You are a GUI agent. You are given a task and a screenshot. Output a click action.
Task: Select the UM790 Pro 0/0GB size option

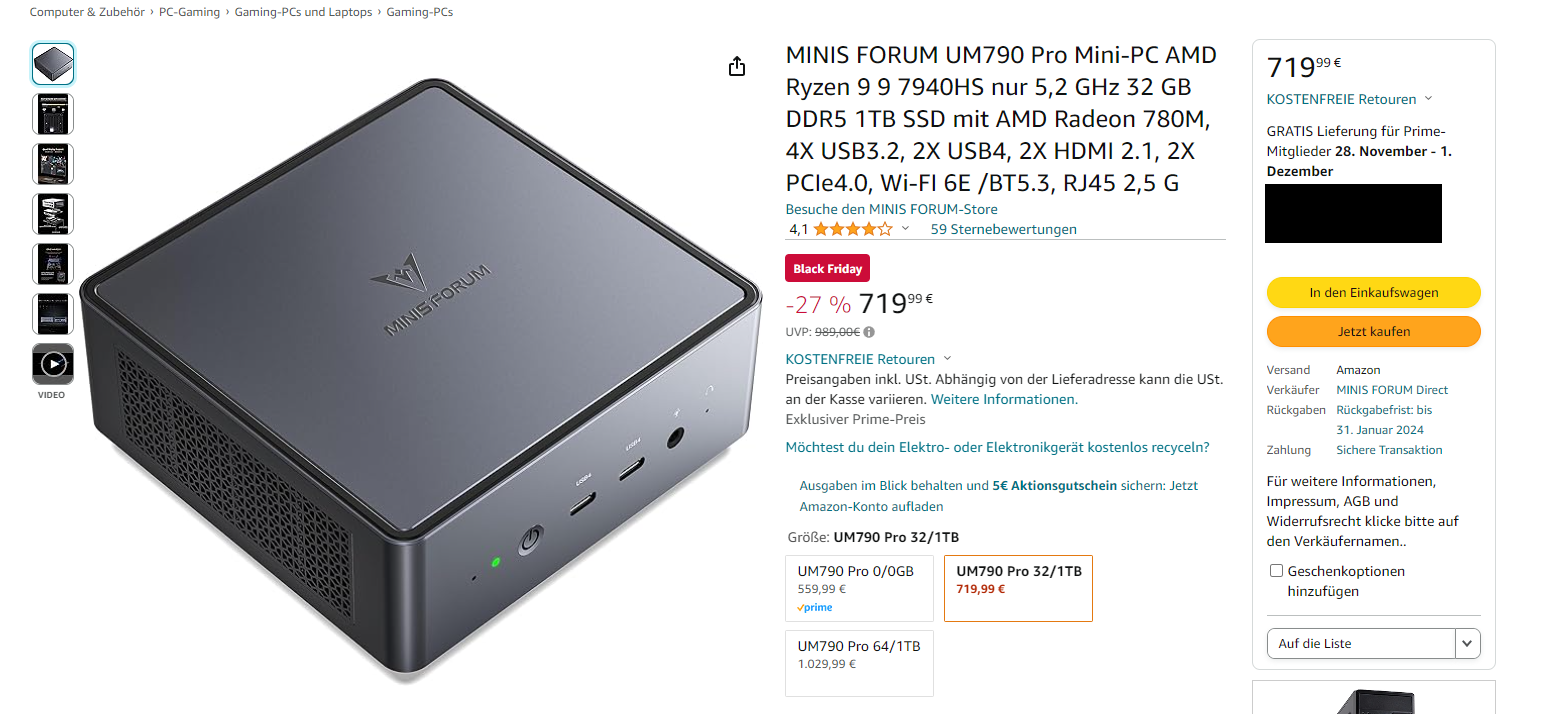pos(860,588)
